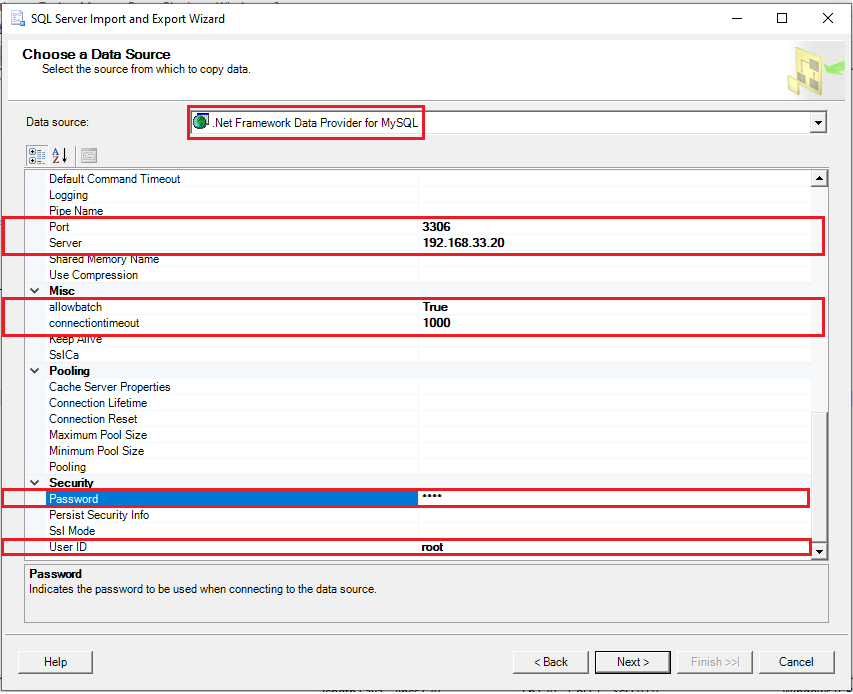The height and width of the screenshot is (694, 853).
Task: Select the Port value 3306 field
Action: [614, 227]
